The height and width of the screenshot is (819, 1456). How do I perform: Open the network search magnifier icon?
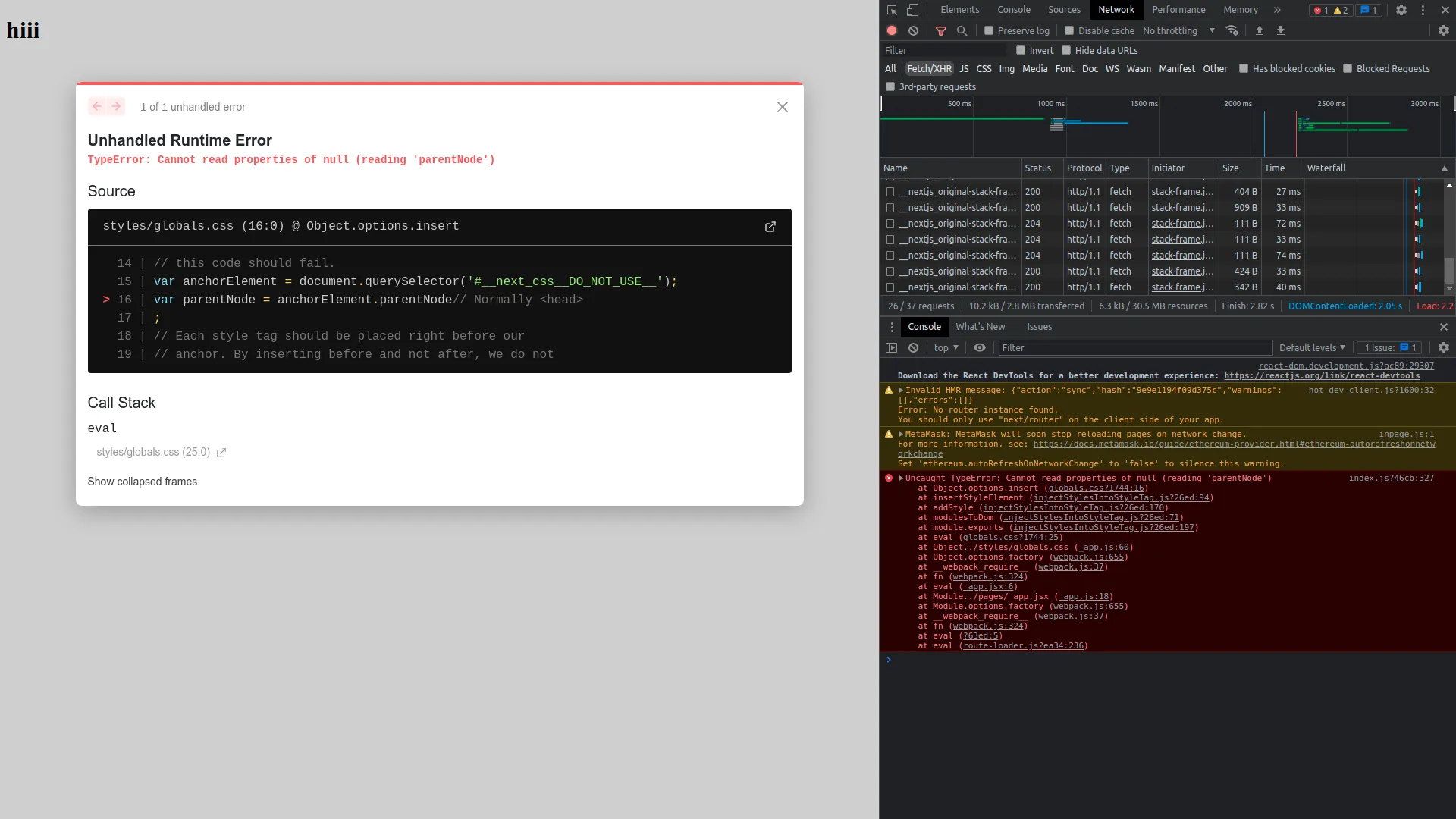click(x=962, y=30)
